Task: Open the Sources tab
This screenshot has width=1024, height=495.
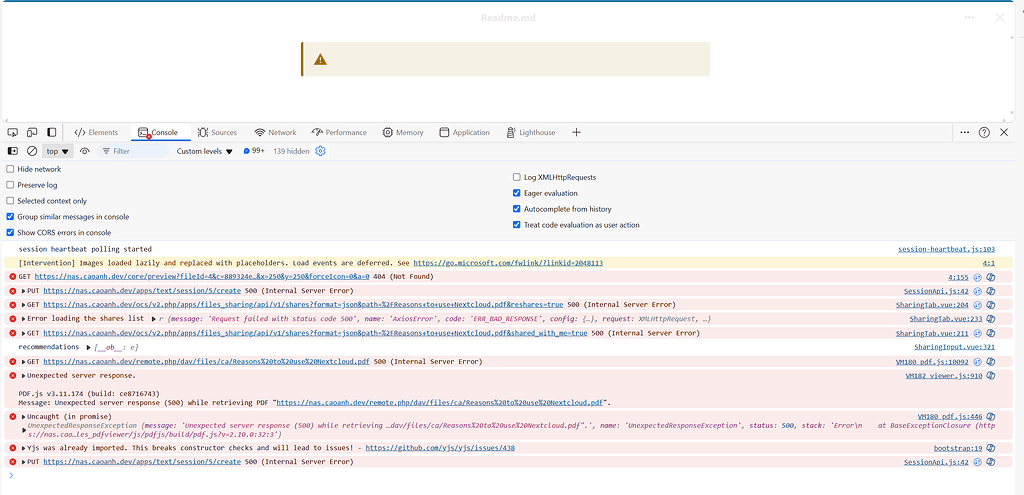Action: click(217, 132)
